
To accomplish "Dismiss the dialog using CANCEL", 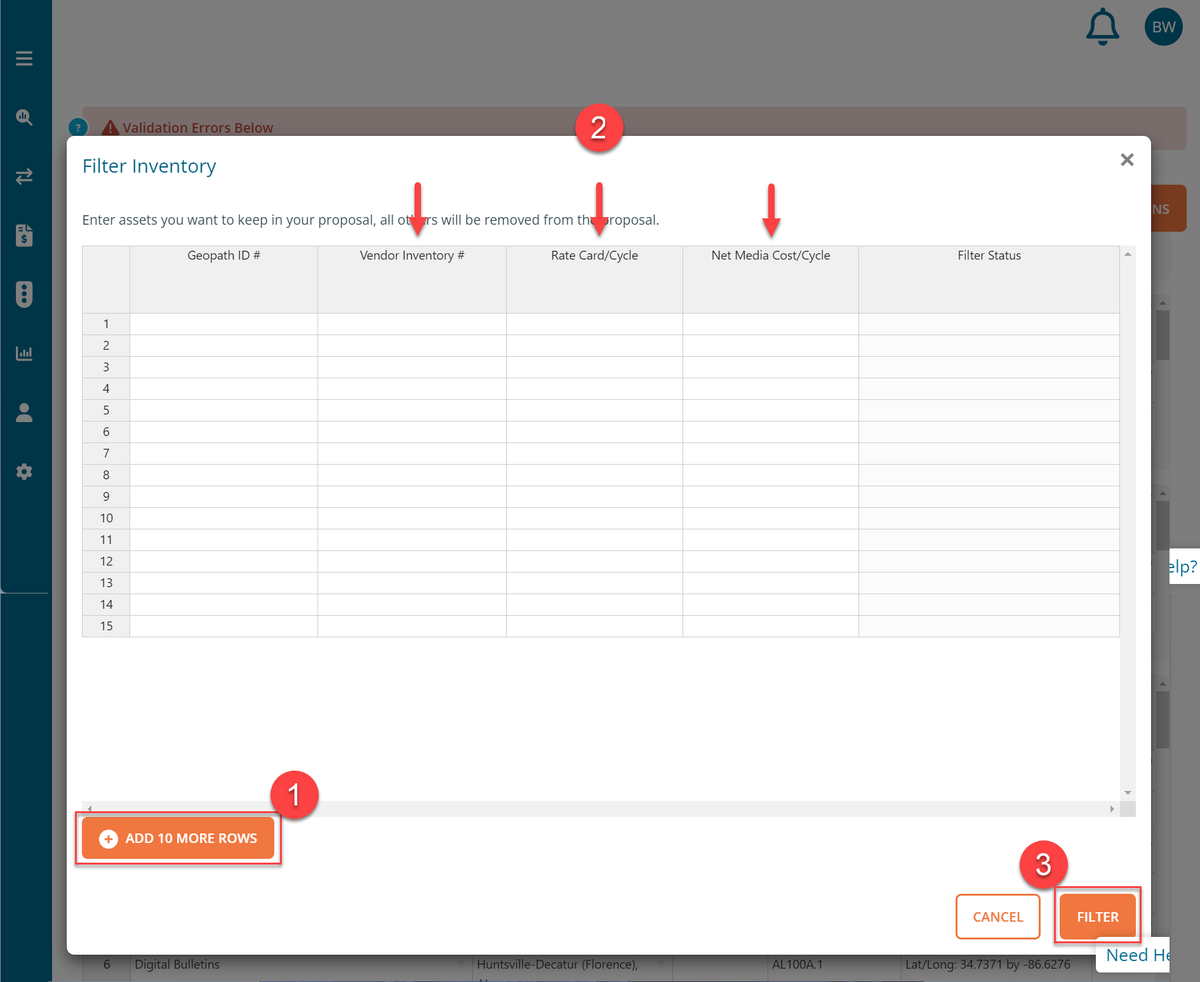I will pos(997,916).
